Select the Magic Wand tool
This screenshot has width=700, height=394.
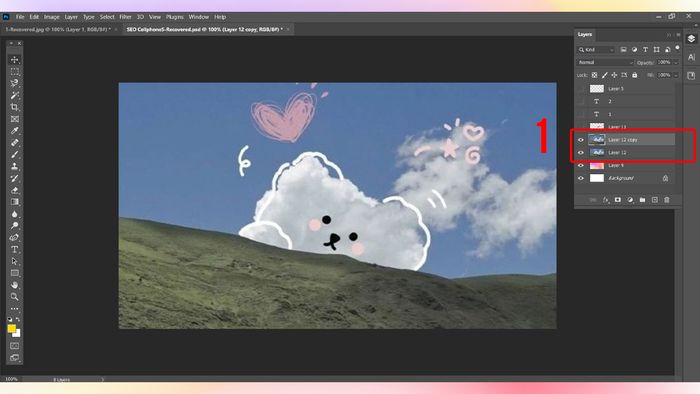15,95
